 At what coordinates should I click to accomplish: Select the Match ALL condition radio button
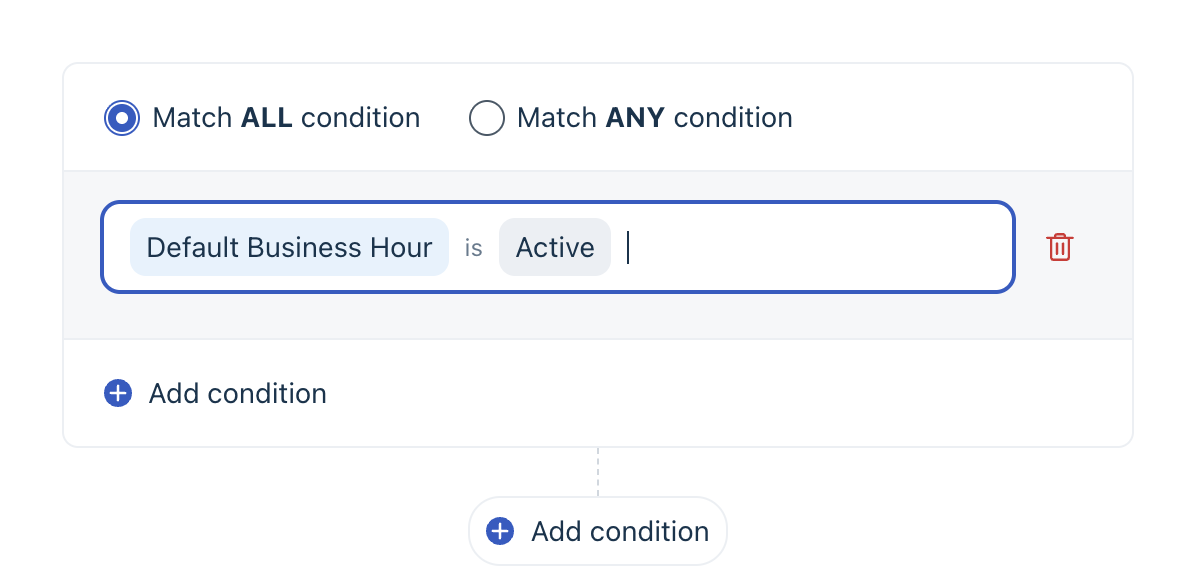(x=121, y=118)
